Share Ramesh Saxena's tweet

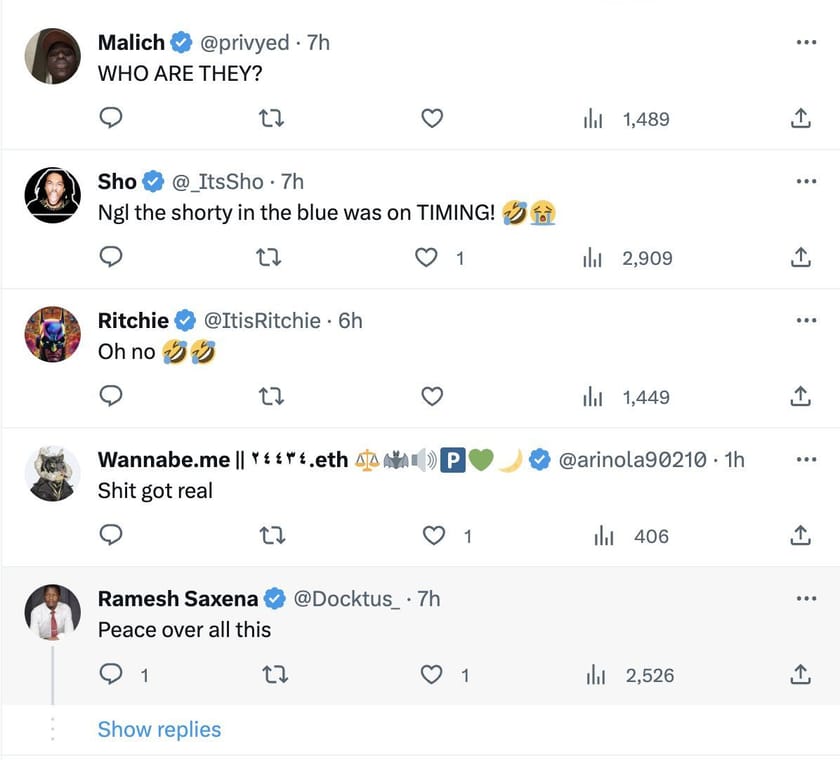(x=800, y=676)
